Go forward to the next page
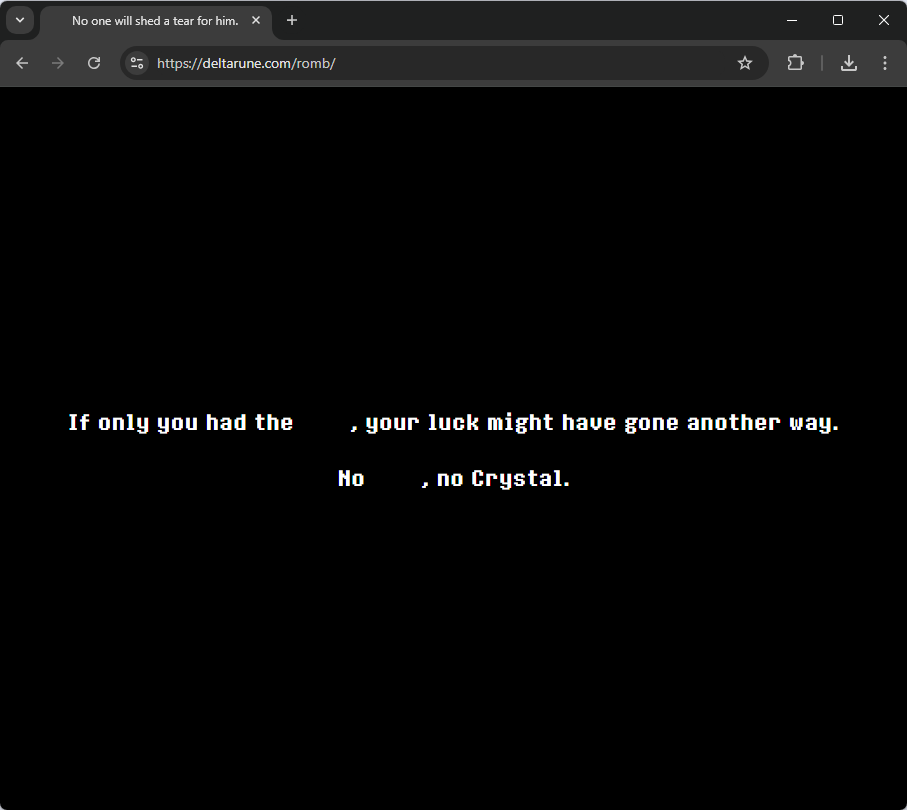This screenshot has height=810, width=907. (x=58, y=63)
